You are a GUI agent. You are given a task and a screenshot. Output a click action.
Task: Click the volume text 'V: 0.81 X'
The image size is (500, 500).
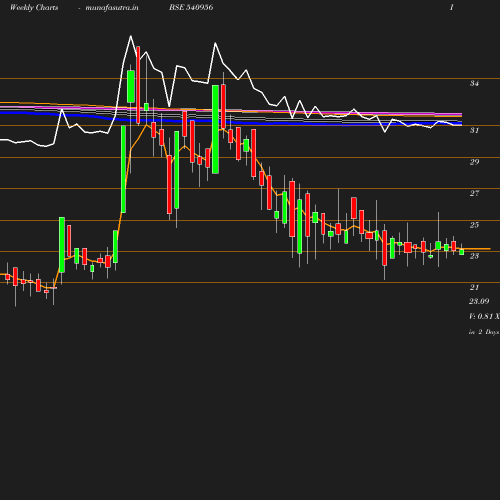pos(484,316)
